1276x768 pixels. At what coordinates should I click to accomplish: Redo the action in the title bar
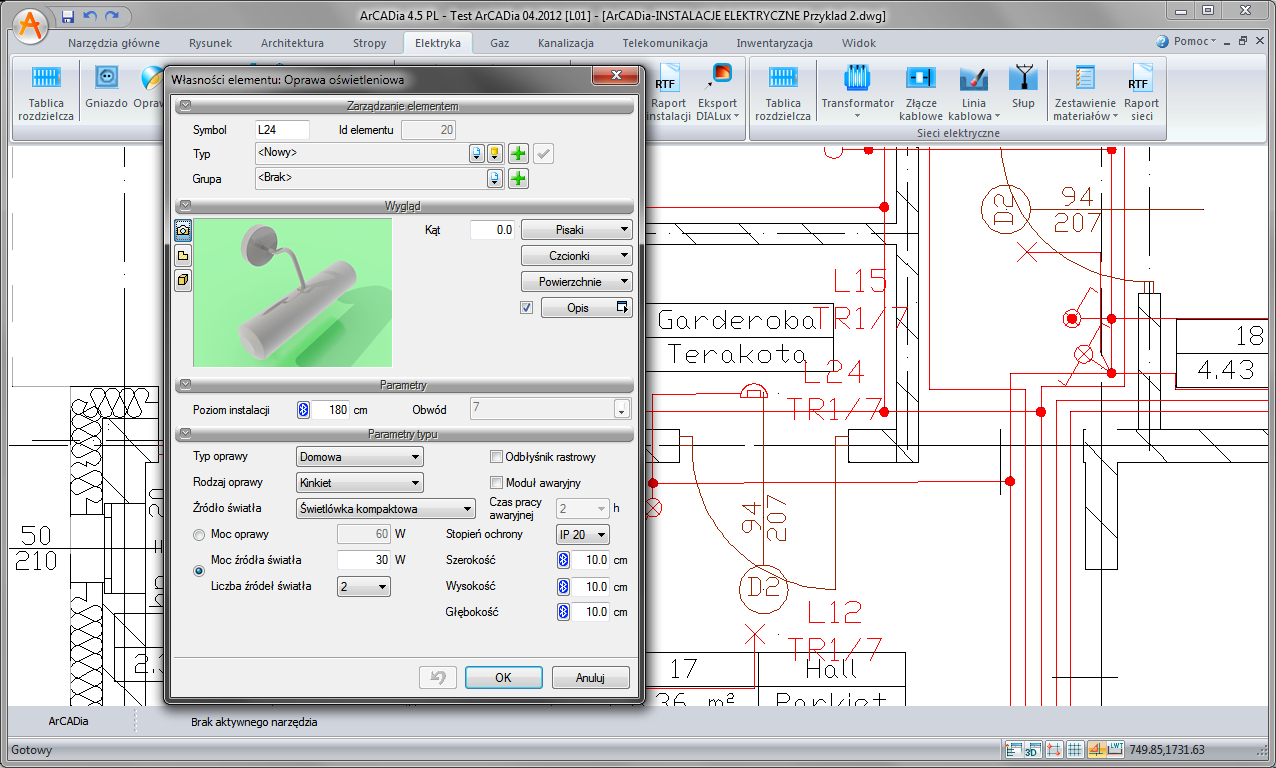click(x=111, y=16)
